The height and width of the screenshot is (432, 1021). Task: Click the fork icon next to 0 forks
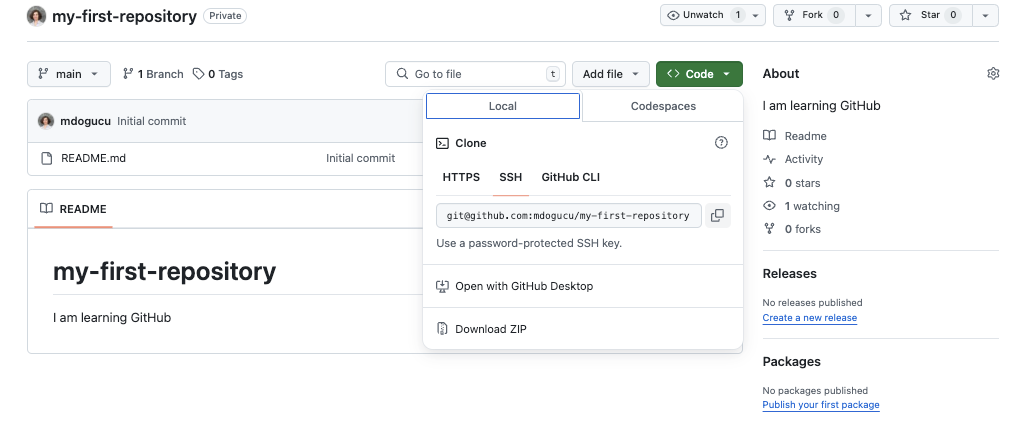pyautogui.click(x=770, y=229)
